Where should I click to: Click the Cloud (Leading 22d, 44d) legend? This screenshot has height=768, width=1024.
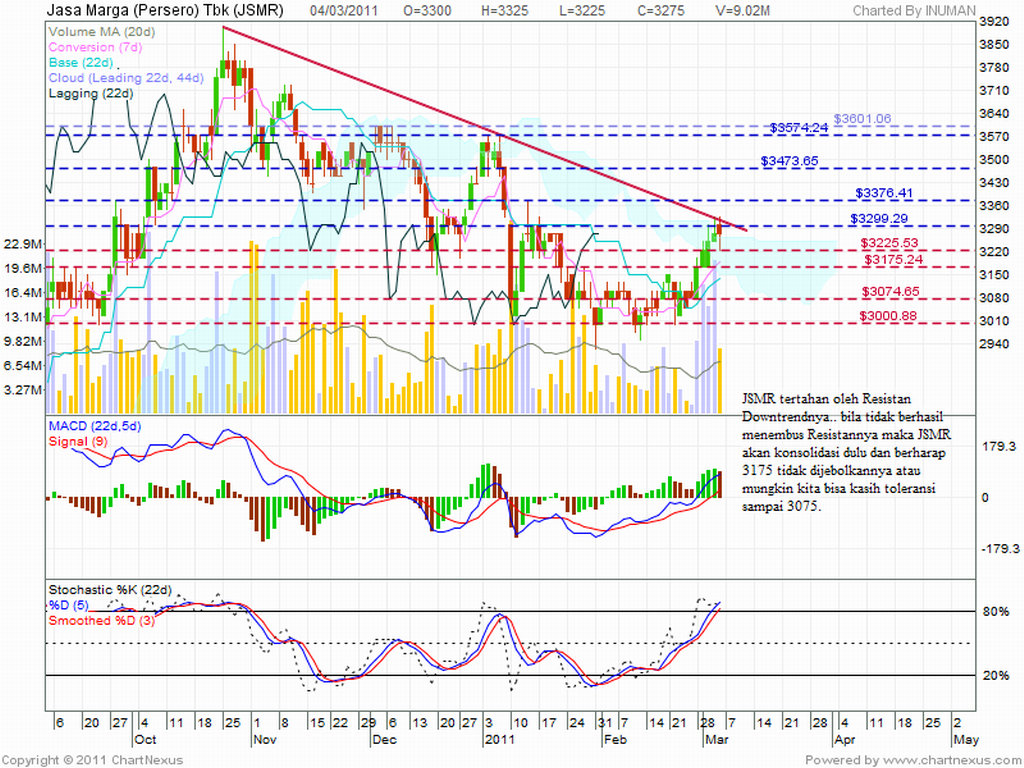126,78
